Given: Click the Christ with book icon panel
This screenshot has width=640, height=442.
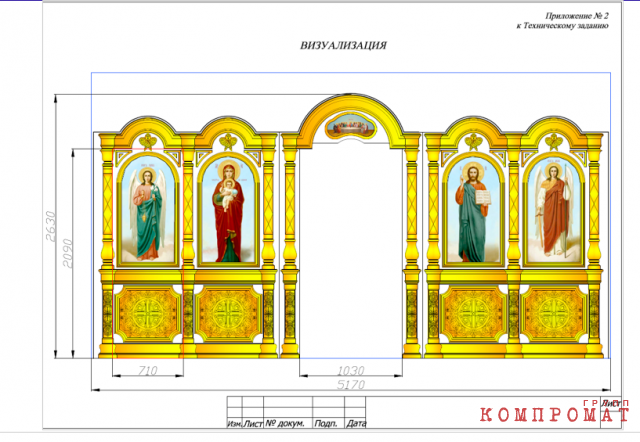Looking at the screenshot, I should tap(473, 210).
